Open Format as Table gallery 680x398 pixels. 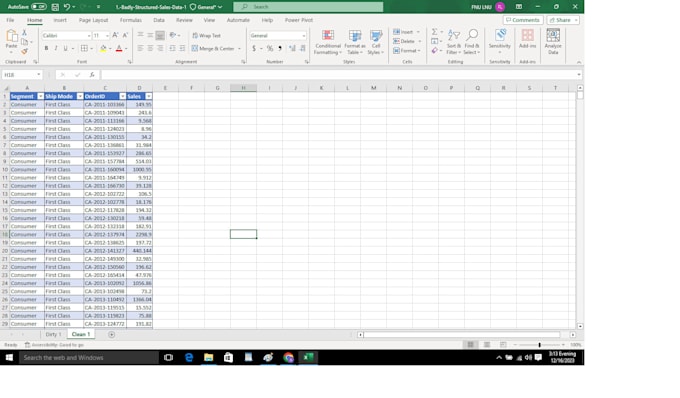click(355, 42)
